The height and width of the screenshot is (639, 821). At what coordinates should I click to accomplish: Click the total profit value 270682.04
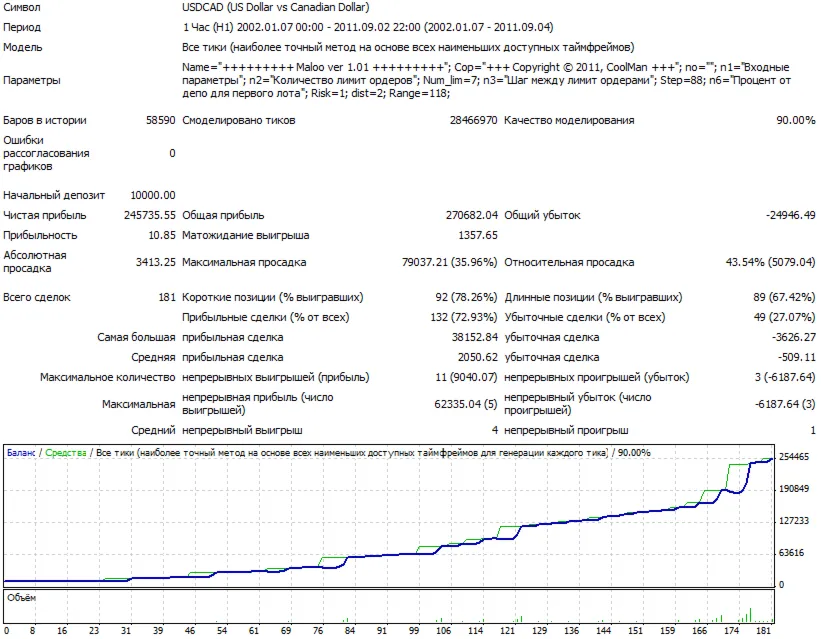(x=471, y=215)
